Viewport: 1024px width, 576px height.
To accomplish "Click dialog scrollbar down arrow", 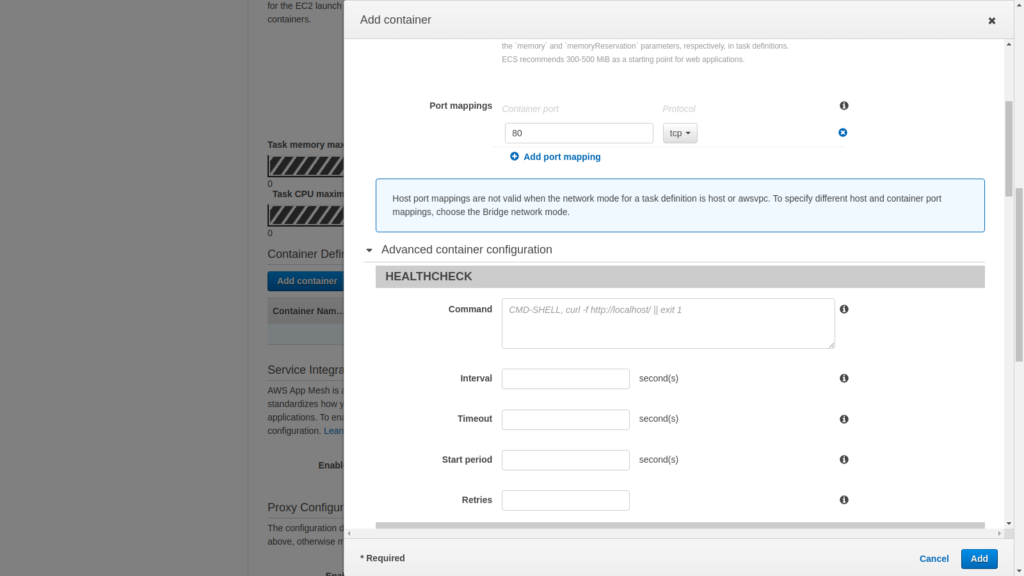I will (1009, 524).
